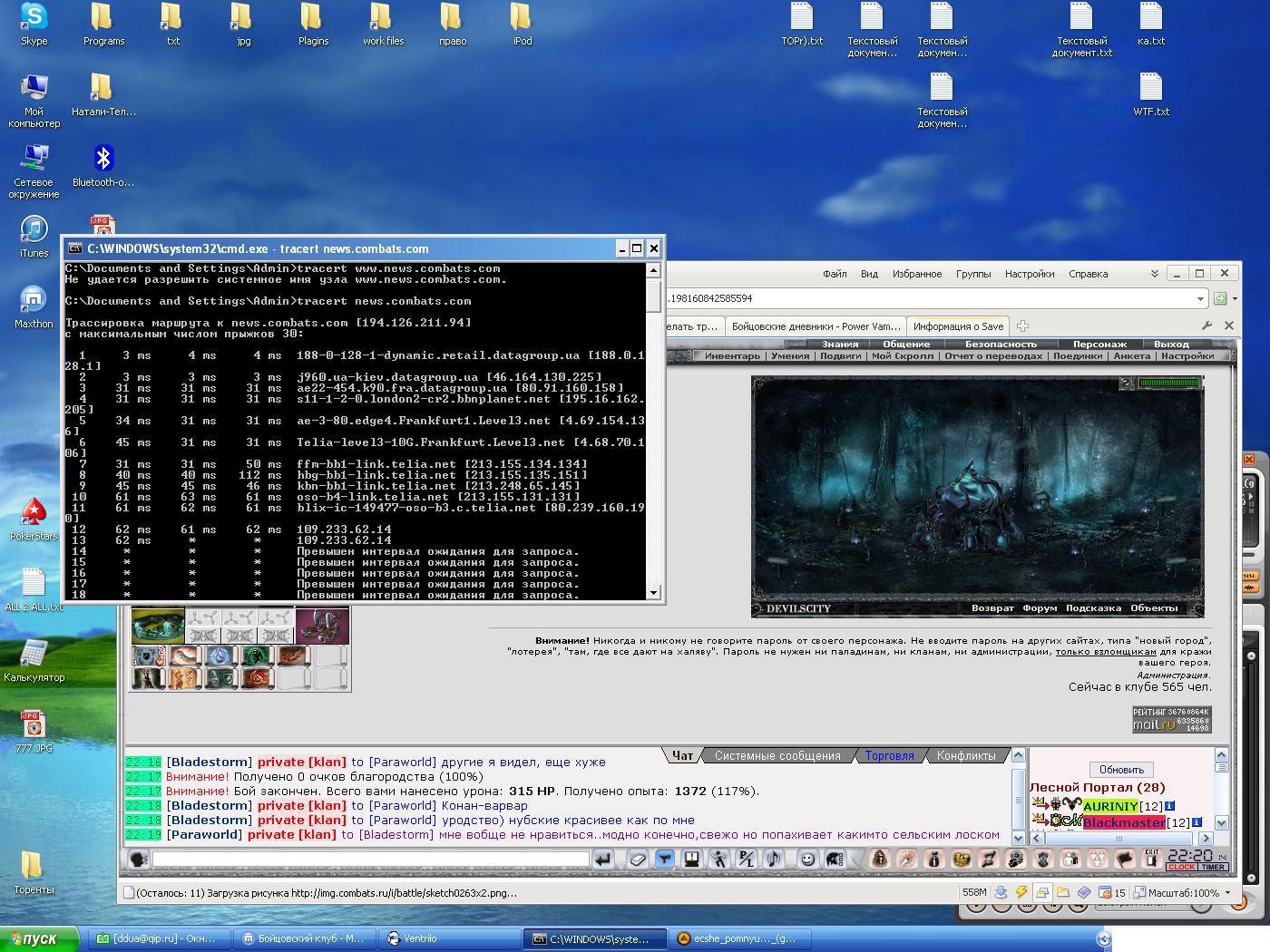
Task: Click the Выход top game menu
Action: point(1171,345)
